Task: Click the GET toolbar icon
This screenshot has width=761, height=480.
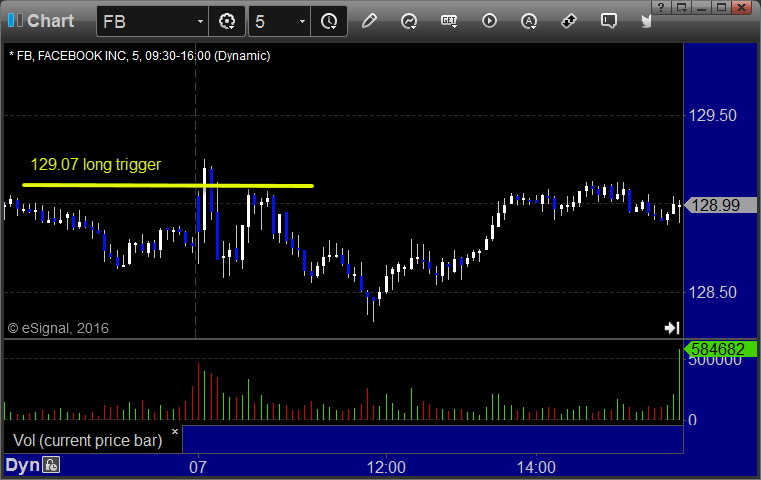Action: (x=449, y=21)
